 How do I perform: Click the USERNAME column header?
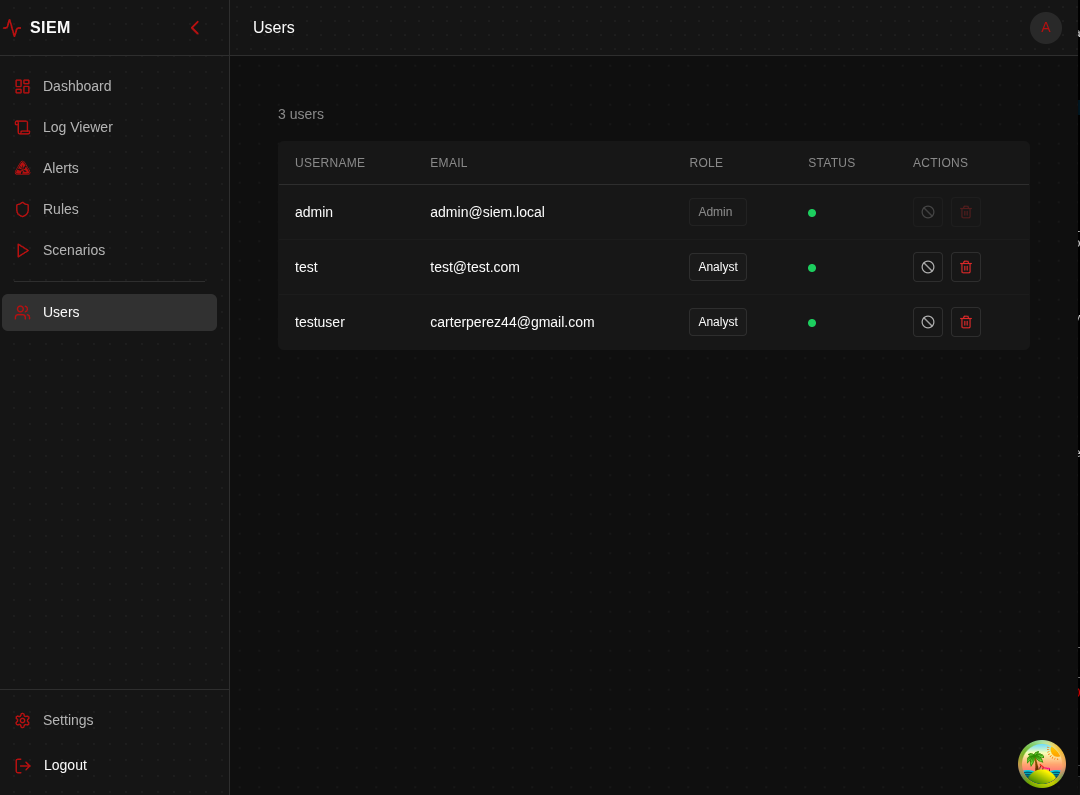pyautogui.click(x=330, y=163)
